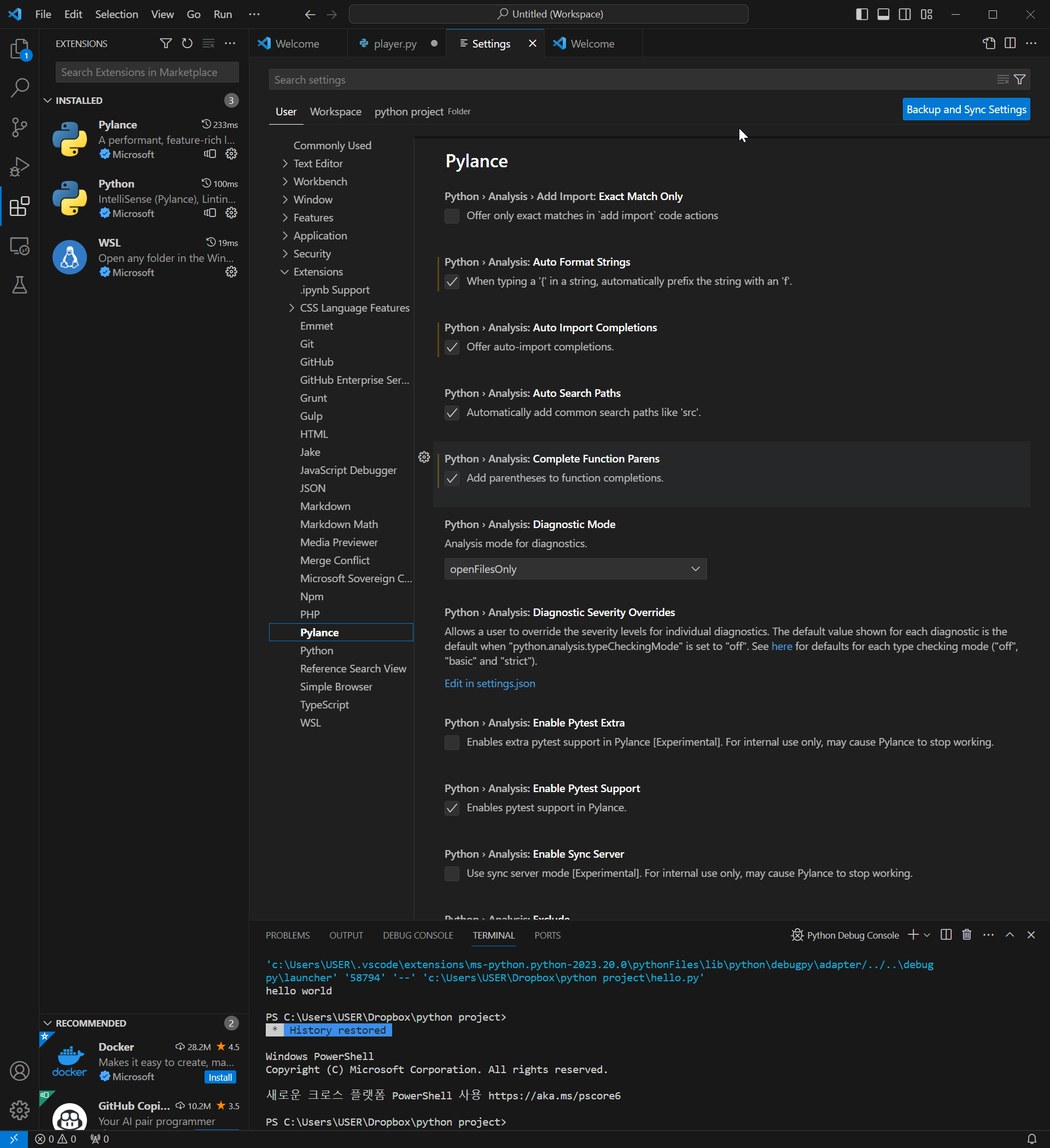Open the PROBLEMS panel tab
The image size is (1050, 1148).
pos(288,935)
